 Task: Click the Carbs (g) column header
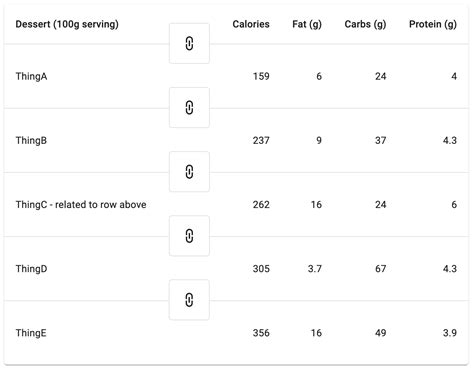[x=365, y=24]
